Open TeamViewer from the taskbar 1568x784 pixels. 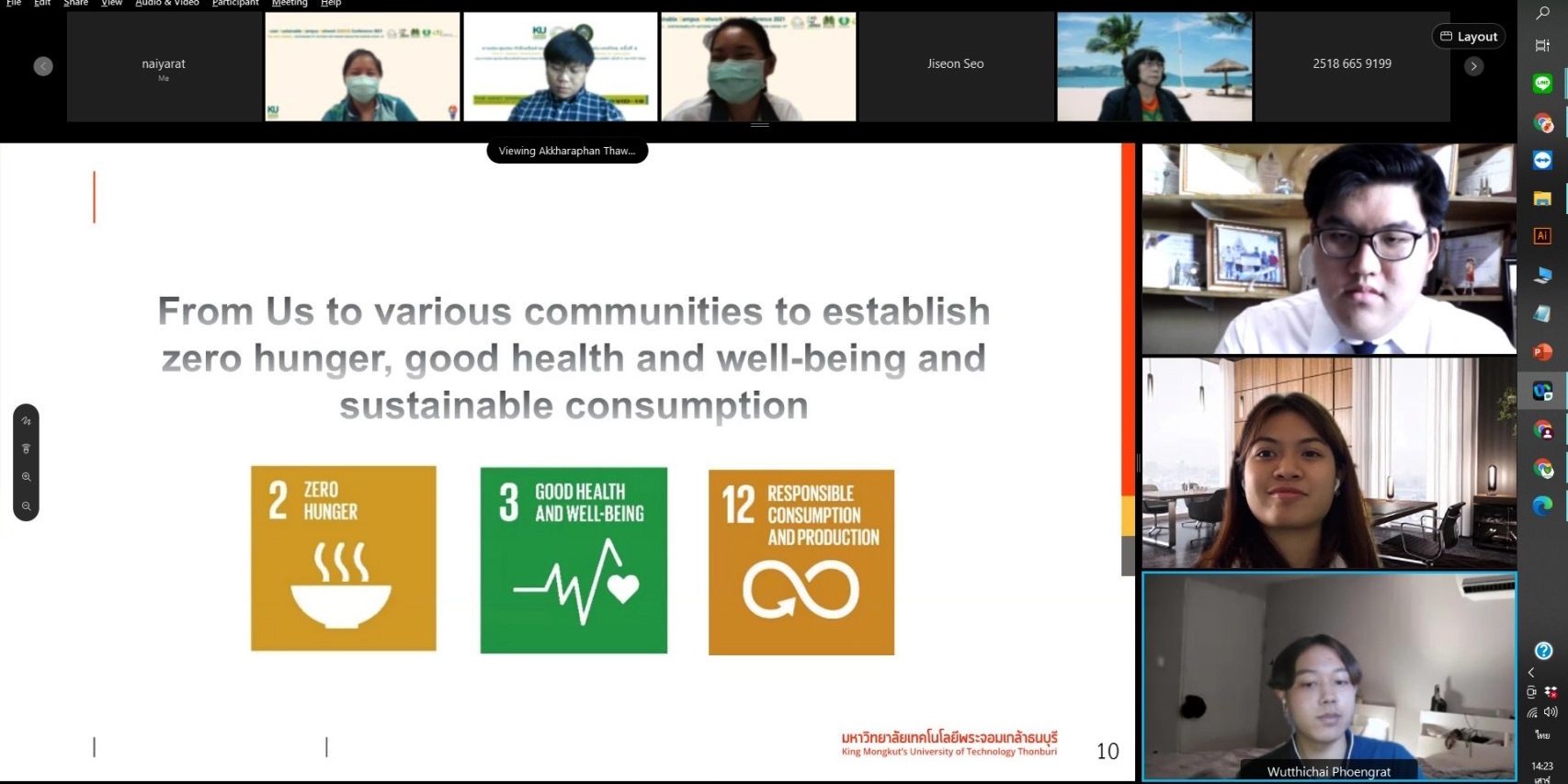1542,160
